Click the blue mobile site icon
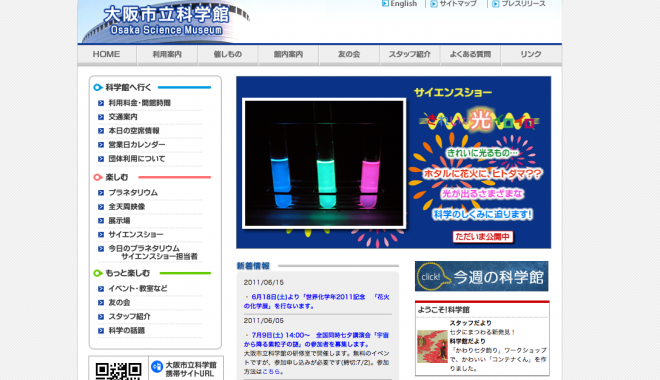This screenshot has height=380, width=660. (157, 367)
